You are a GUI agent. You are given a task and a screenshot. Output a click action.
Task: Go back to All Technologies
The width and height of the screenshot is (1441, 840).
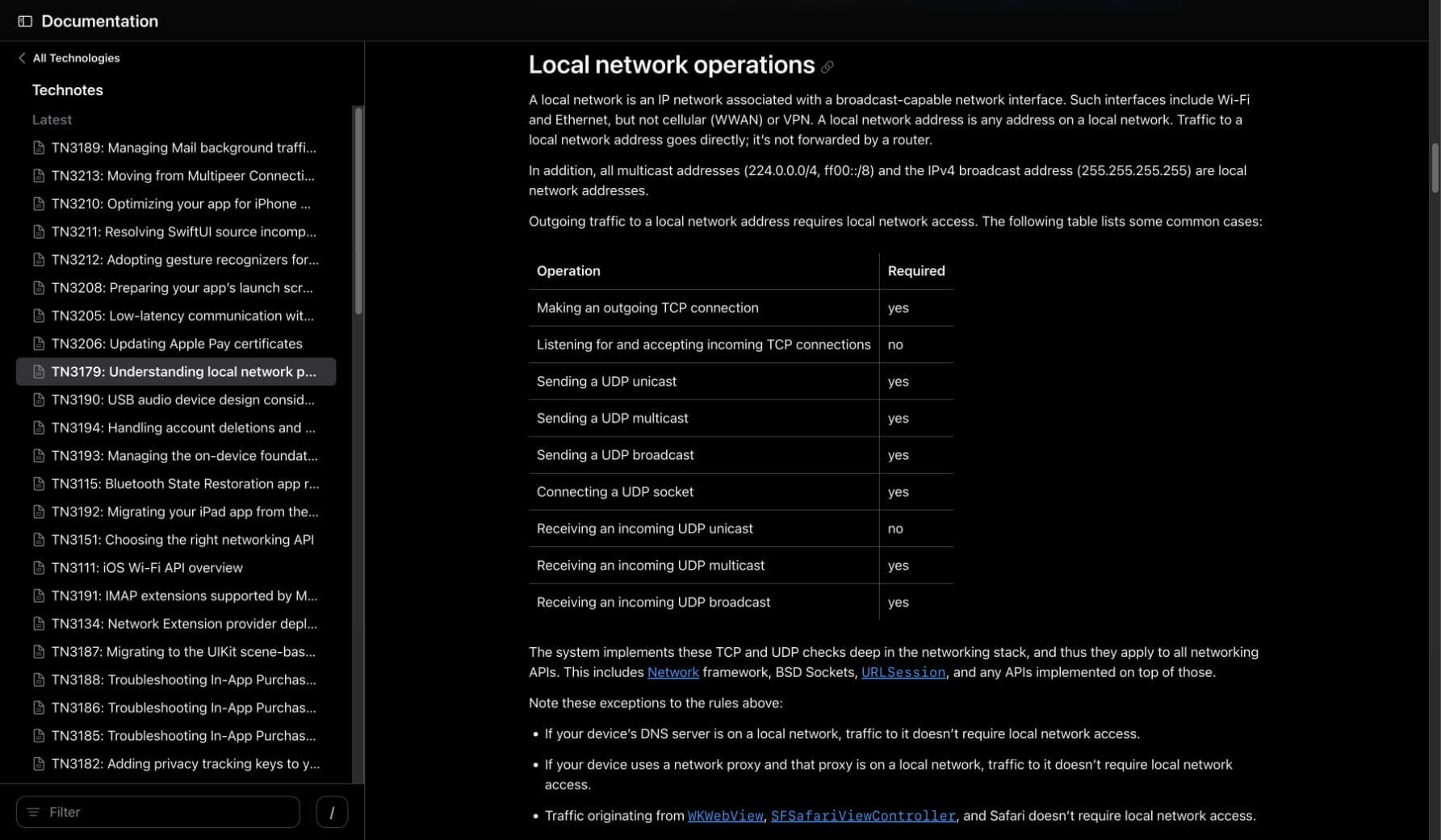(76, 58)
